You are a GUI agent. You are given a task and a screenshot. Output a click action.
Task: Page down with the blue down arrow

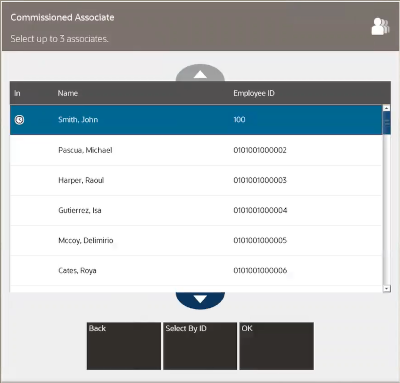tap(200, 300)
